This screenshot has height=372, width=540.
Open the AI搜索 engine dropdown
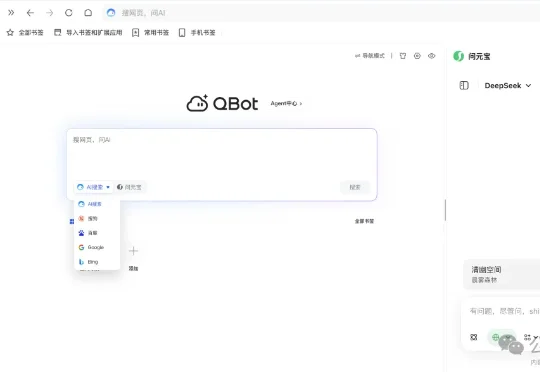pos(93,187)
